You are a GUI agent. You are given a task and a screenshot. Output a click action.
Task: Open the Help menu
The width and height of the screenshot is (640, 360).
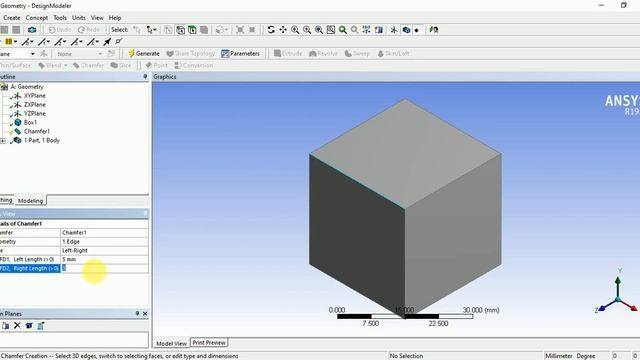(x=115, y=18)
